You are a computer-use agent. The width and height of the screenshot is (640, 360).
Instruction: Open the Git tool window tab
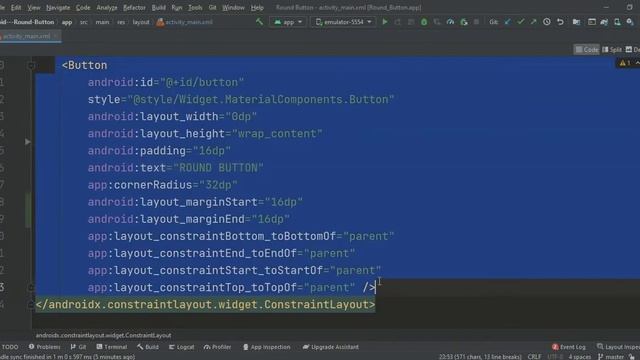coord(78,347)
